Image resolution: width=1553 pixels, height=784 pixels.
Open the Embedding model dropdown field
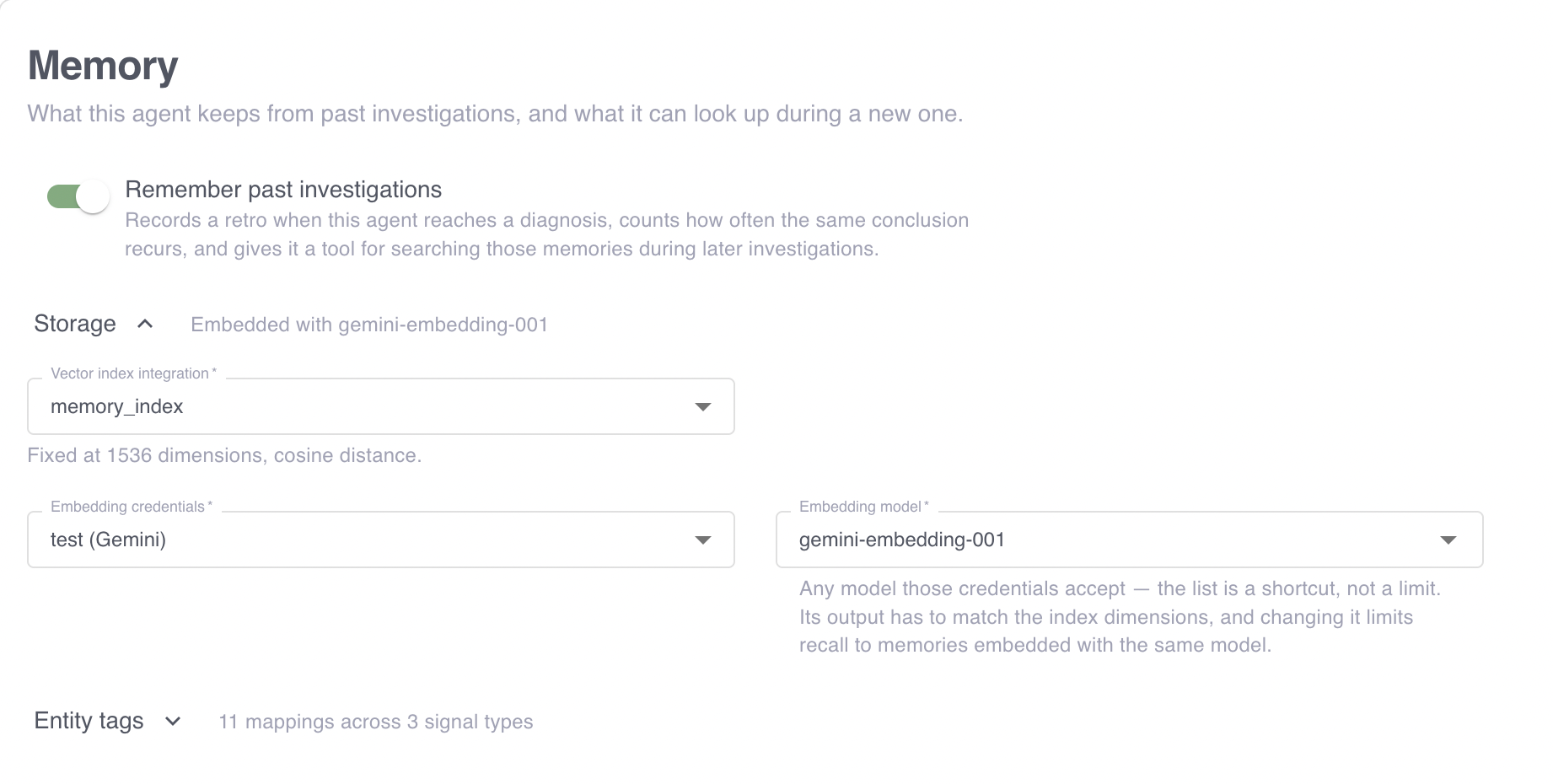(x=1129, y=540)
